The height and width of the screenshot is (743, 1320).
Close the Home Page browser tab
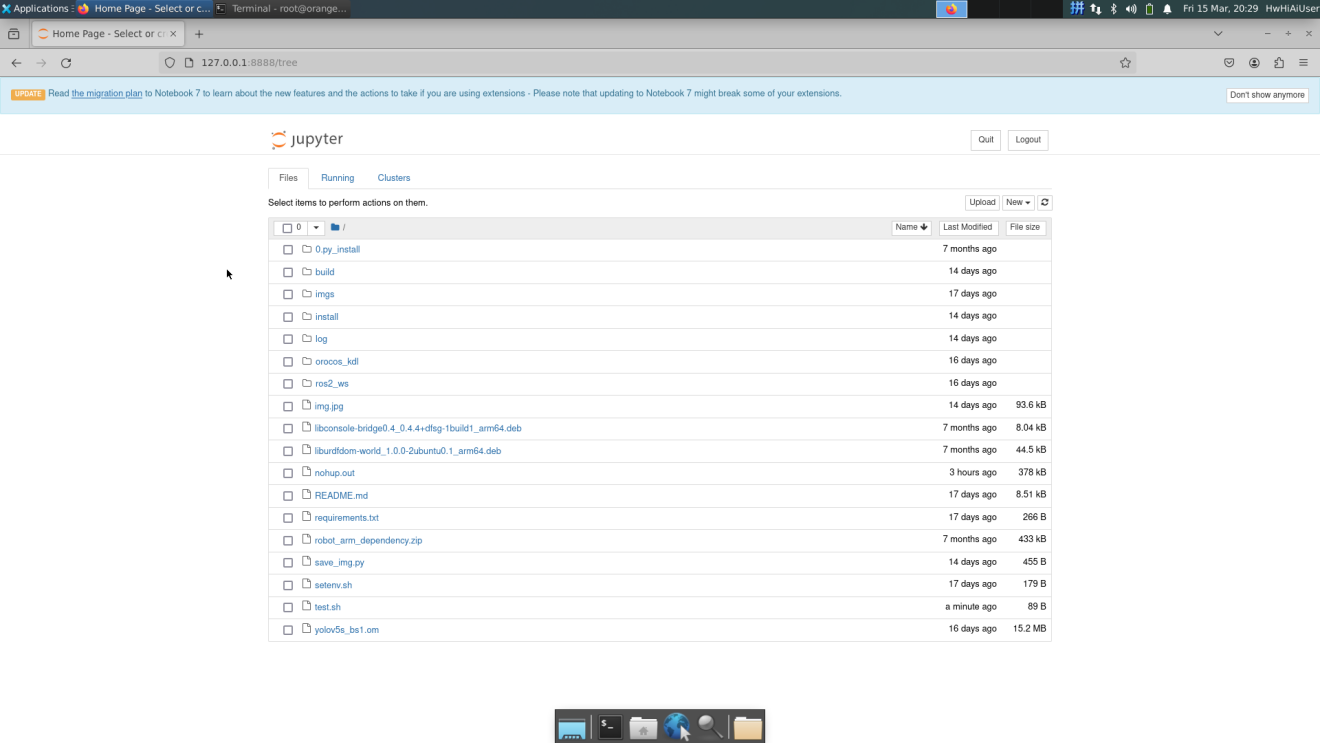(x=173, y=34)
